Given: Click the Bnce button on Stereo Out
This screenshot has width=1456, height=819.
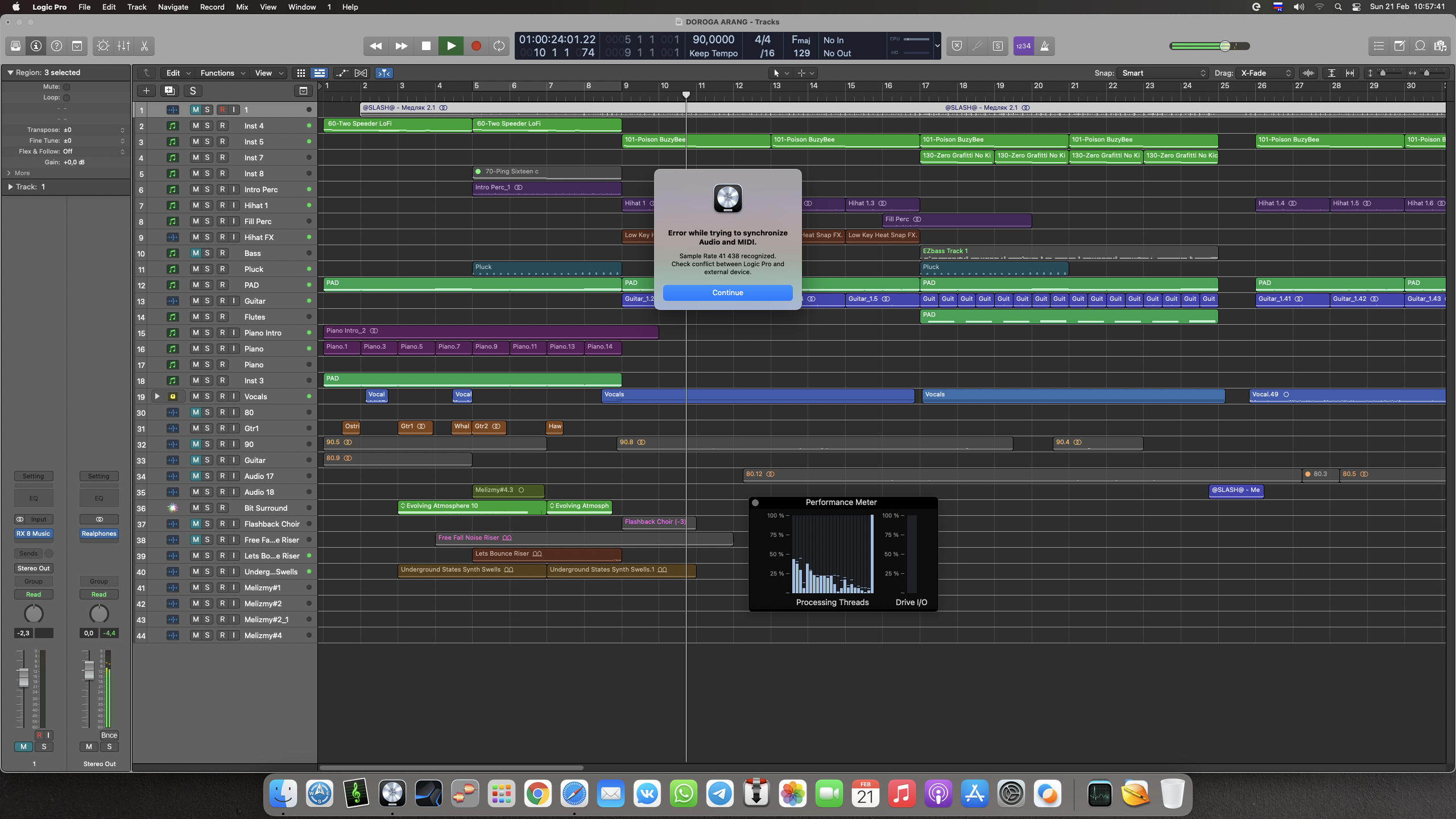Looking at the screenshot, I should coord(109,735).
